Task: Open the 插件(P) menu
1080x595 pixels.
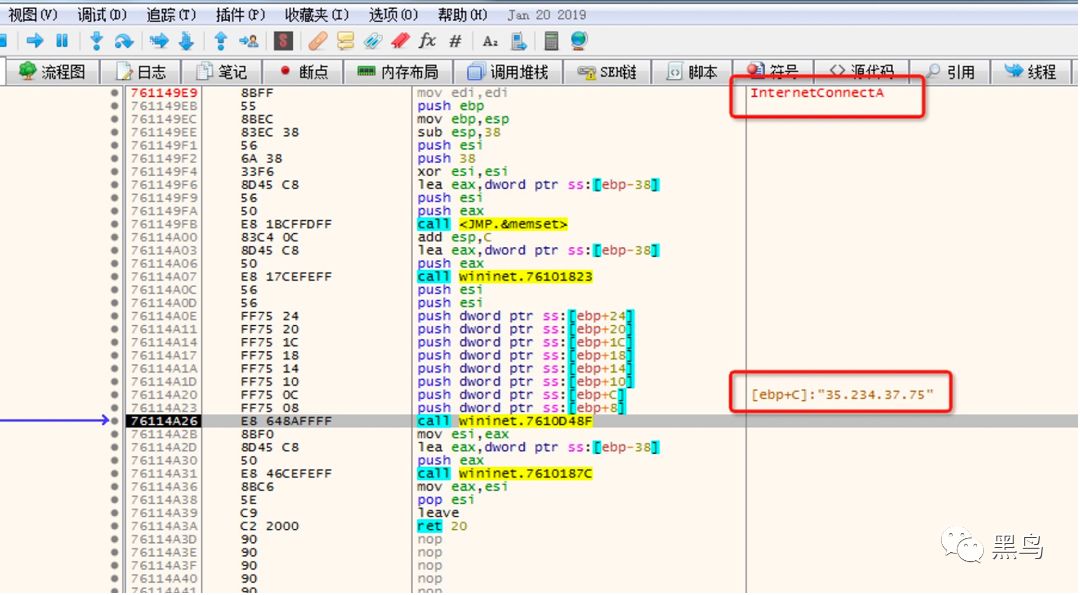Action: [x=240, y=15]
